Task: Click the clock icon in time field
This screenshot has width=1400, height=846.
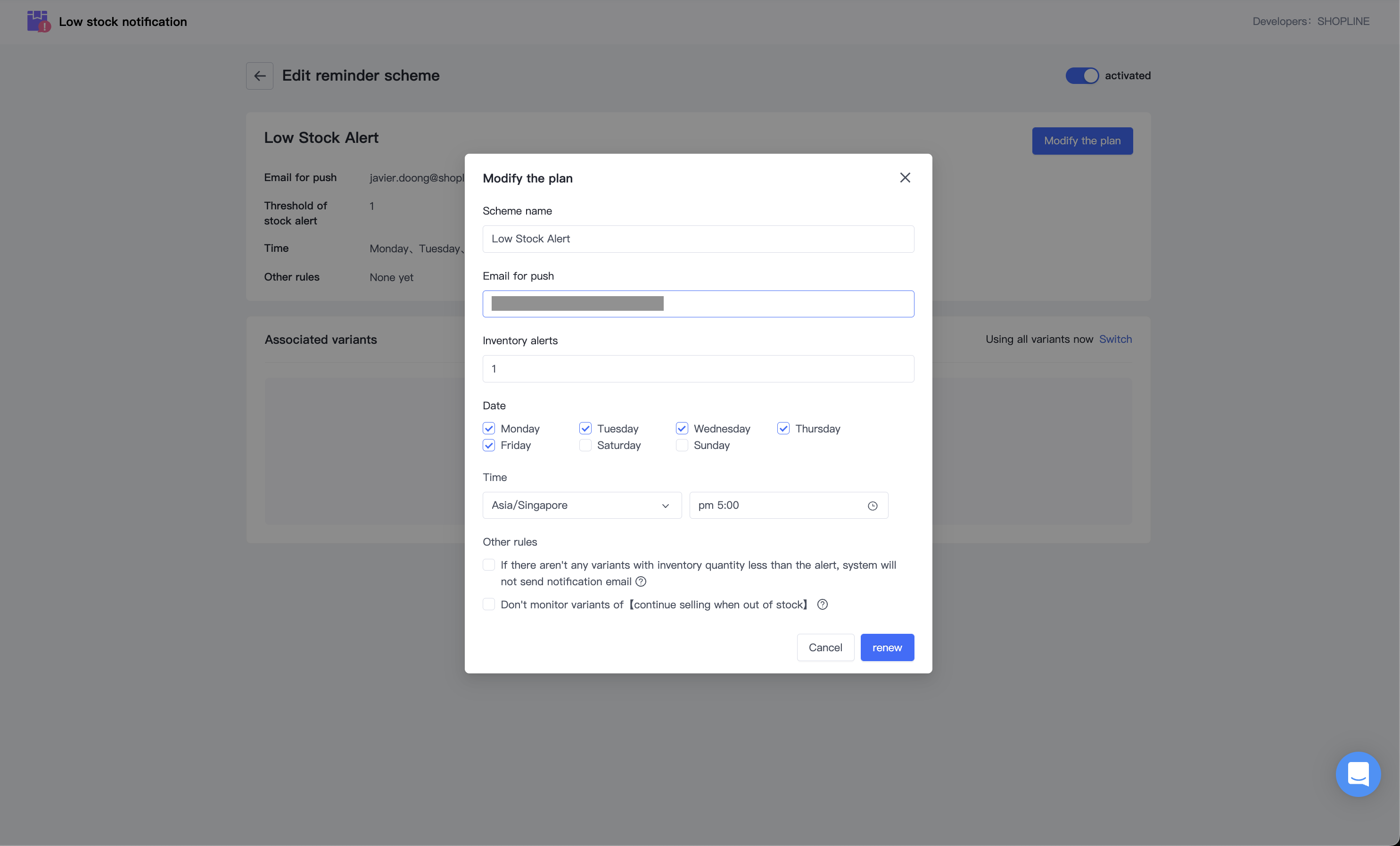Action: tap(872, 506)
